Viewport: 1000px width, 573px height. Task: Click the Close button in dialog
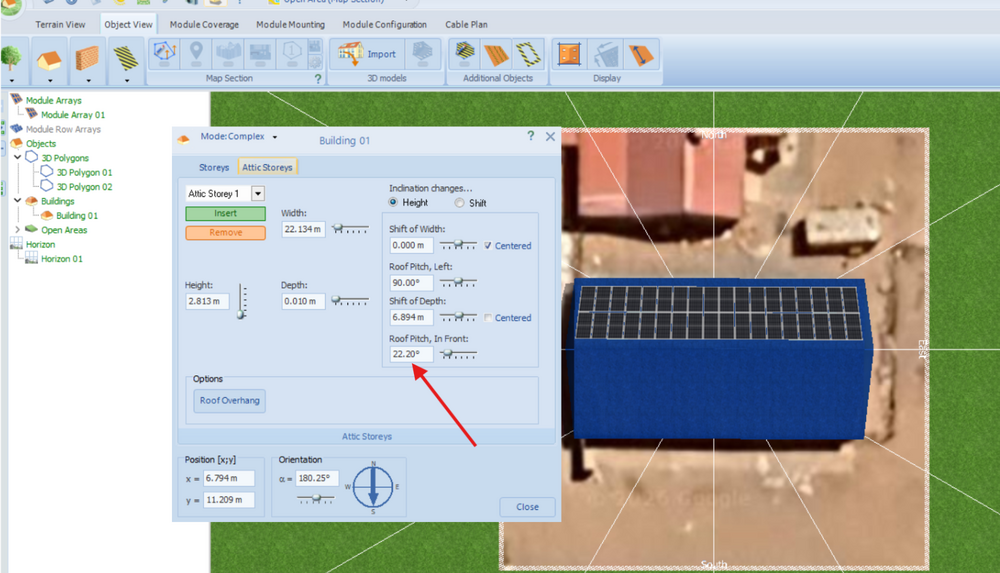527,507
